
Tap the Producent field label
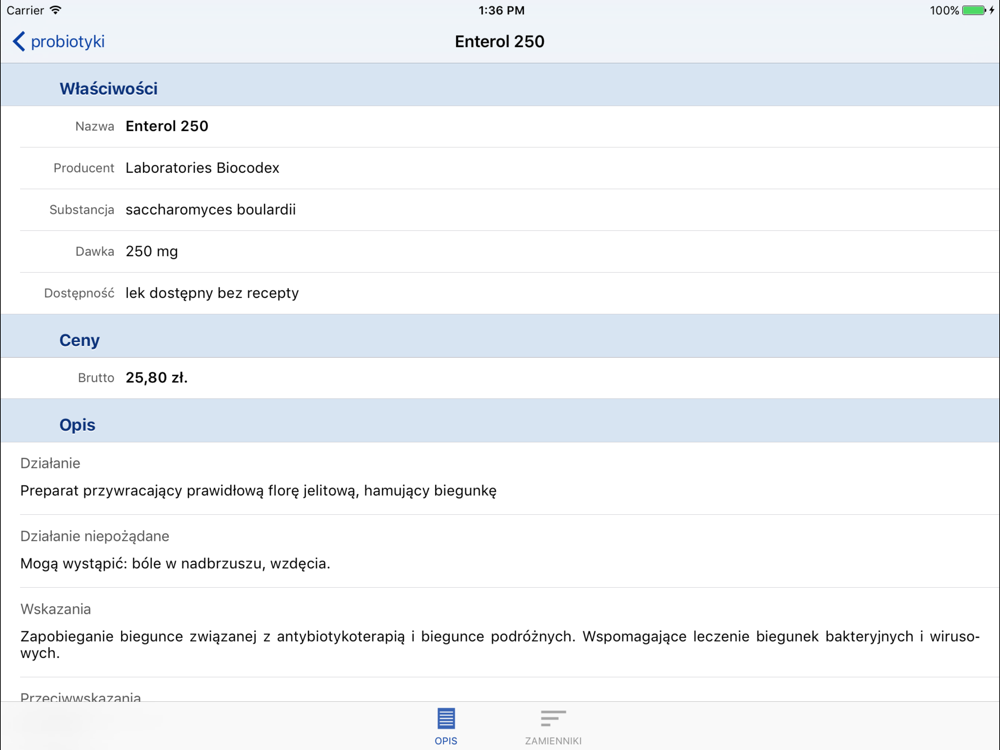coord(84,168)
